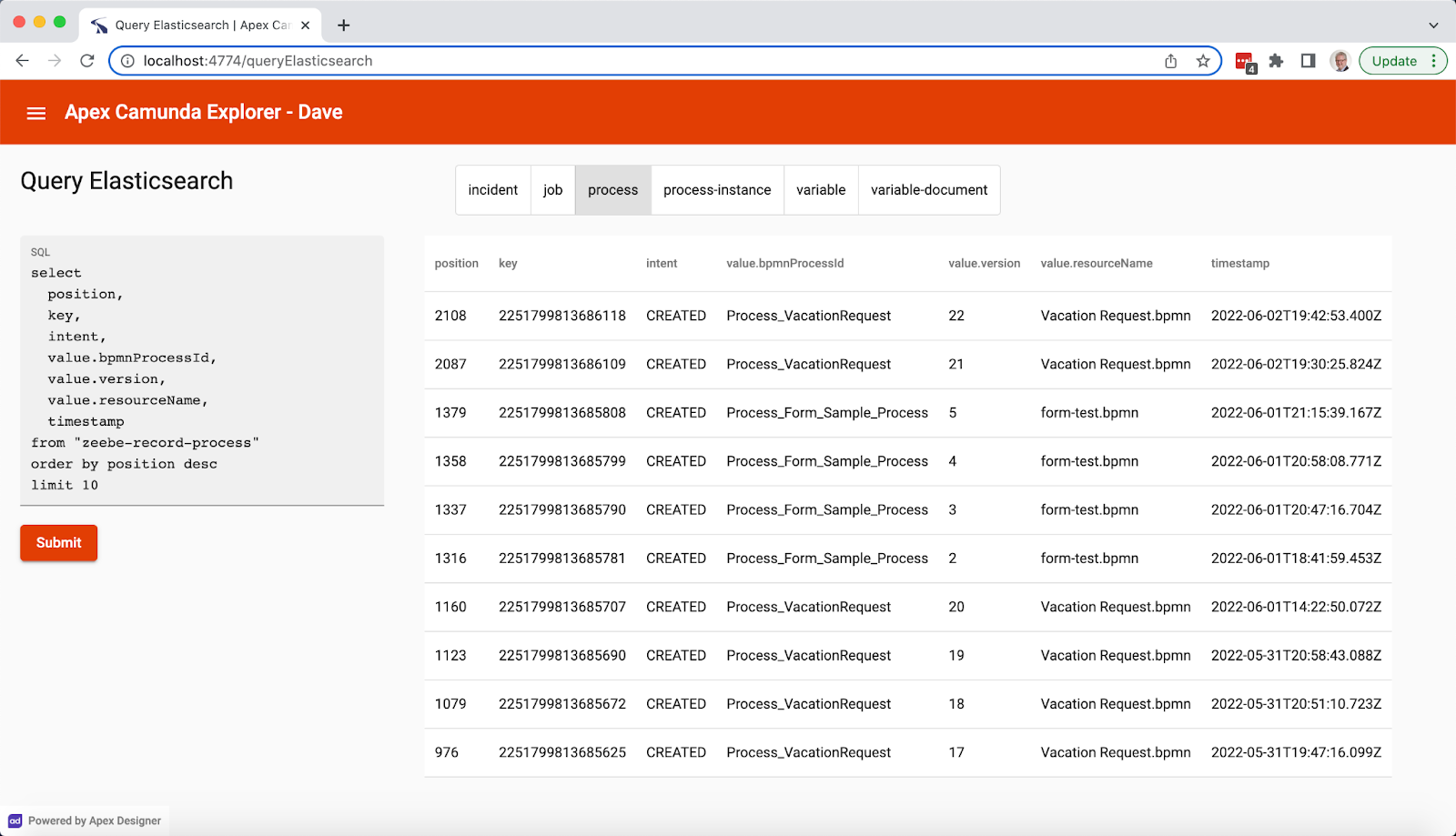Select key 2251799813685625
The image size is (1456, 836).
tap(562, 752)
